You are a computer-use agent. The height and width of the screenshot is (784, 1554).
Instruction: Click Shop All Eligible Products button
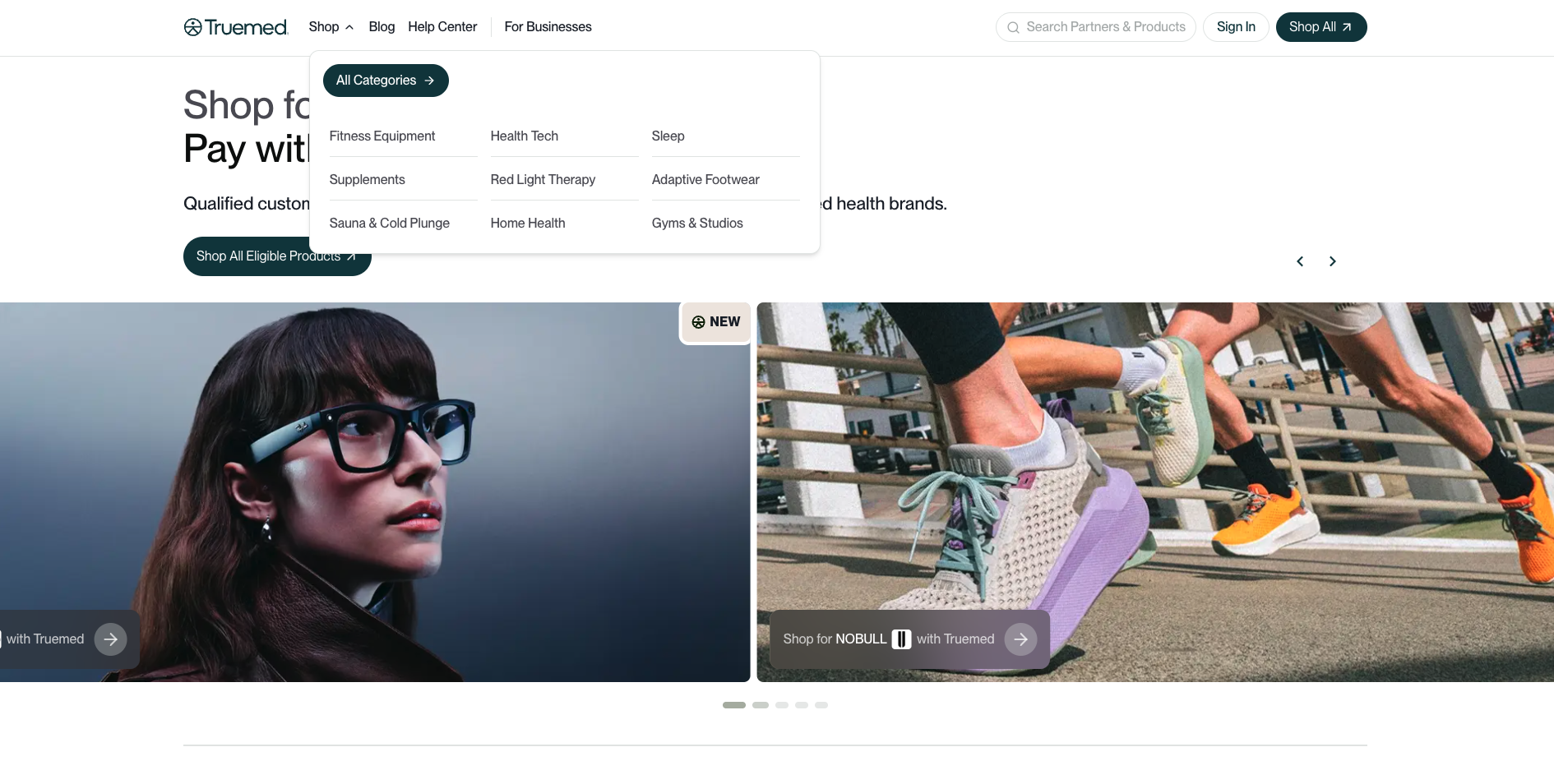[x=277, y=256]
